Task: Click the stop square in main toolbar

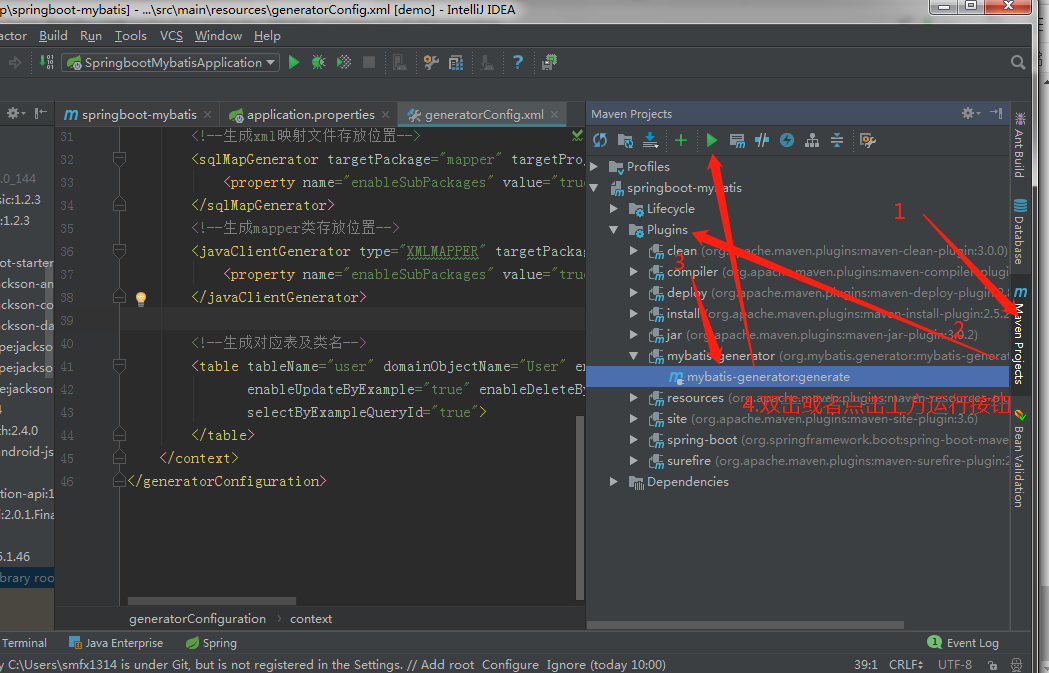Action: click(369, 62)
